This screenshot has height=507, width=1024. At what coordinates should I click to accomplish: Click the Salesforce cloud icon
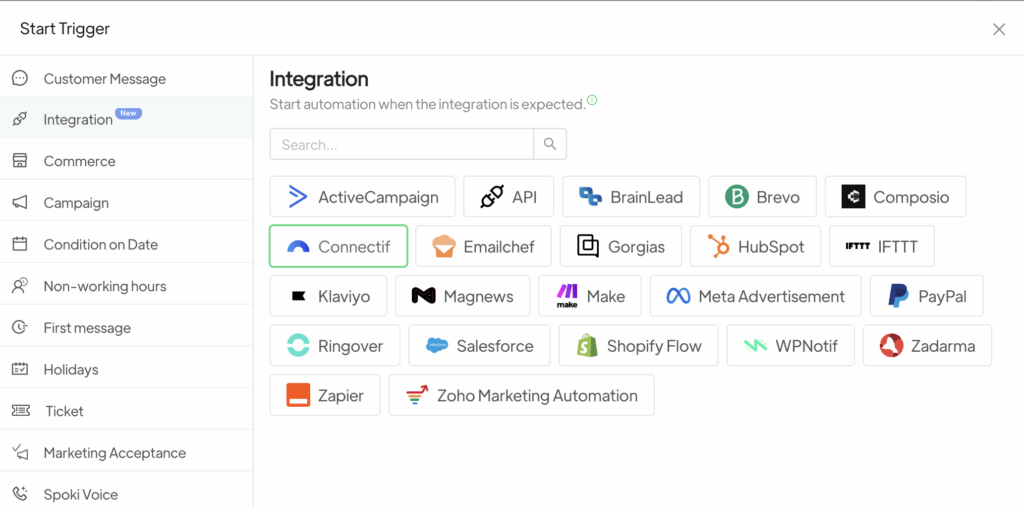(437, 346)
